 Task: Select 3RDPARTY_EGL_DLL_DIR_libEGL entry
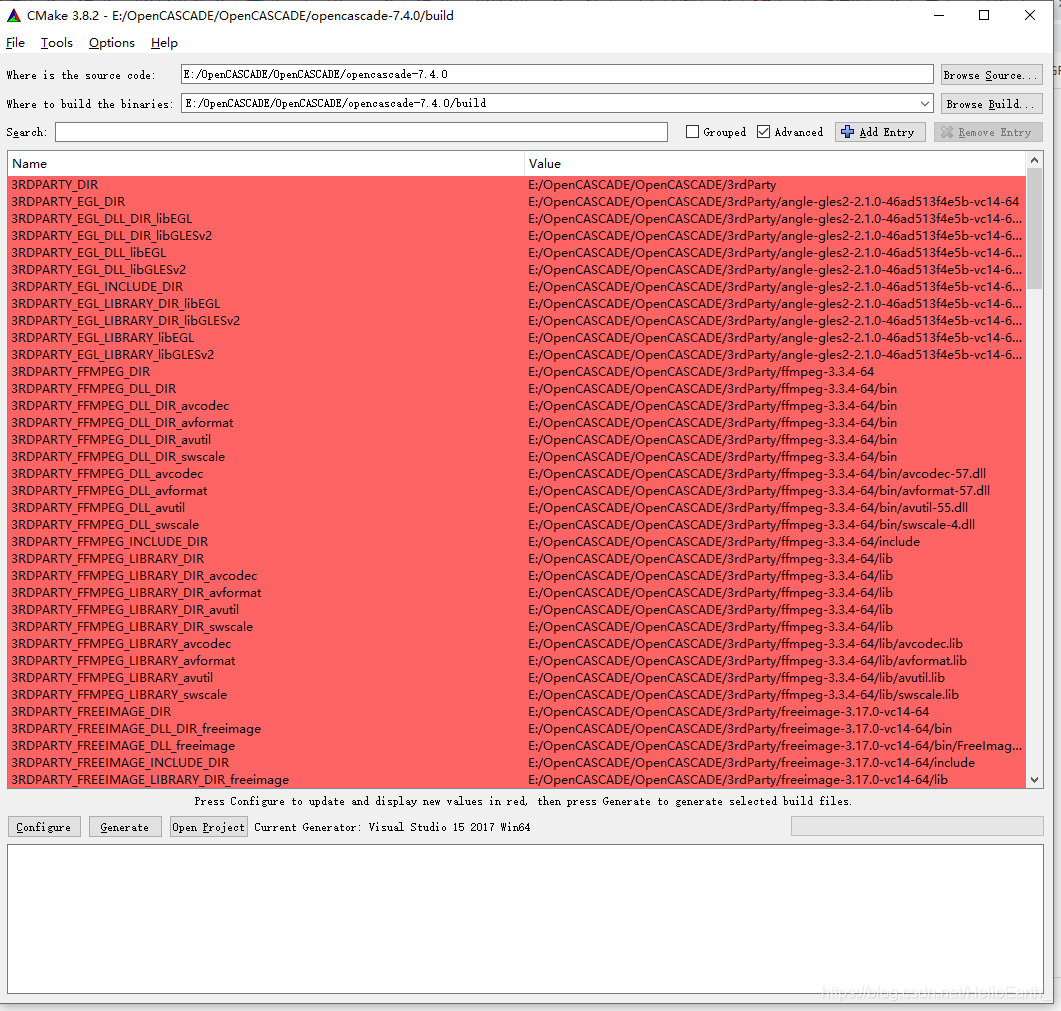click(101, 219)
